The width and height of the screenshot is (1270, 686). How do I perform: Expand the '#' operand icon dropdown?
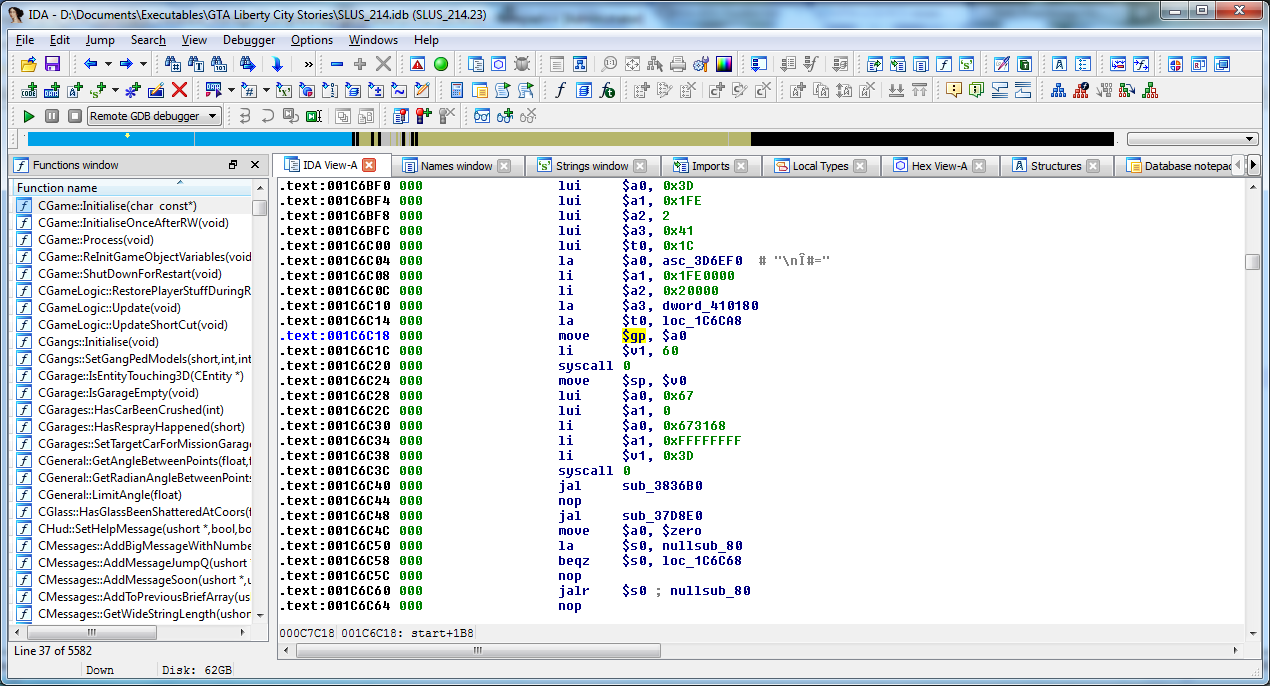(x=266, y=90)
